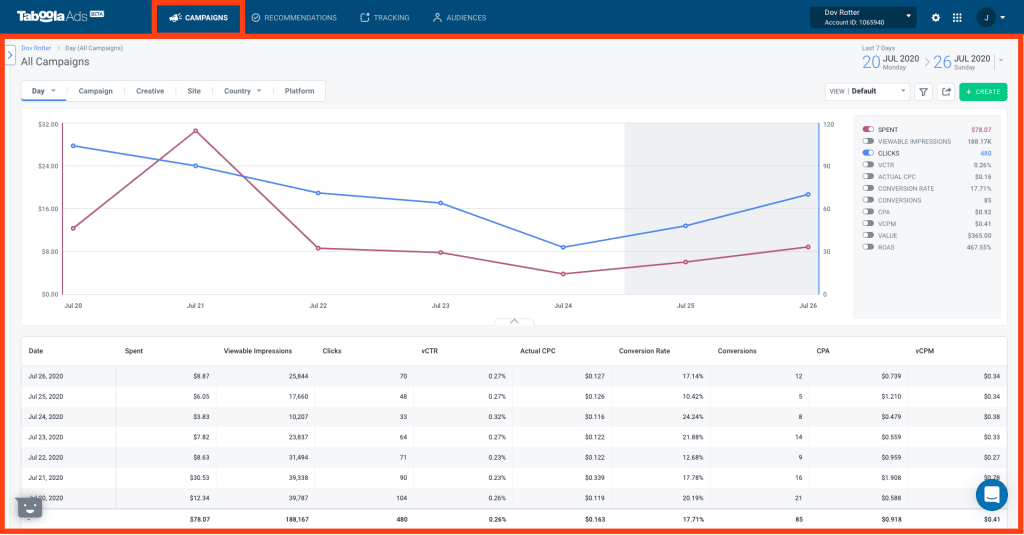
Task: Switch to the Creative tab
Action: [x=150, y=91]
